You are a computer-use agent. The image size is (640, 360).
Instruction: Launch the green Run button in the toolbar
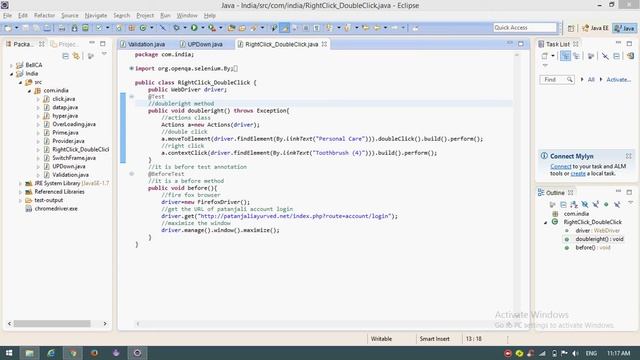click(x=194, y=28)
